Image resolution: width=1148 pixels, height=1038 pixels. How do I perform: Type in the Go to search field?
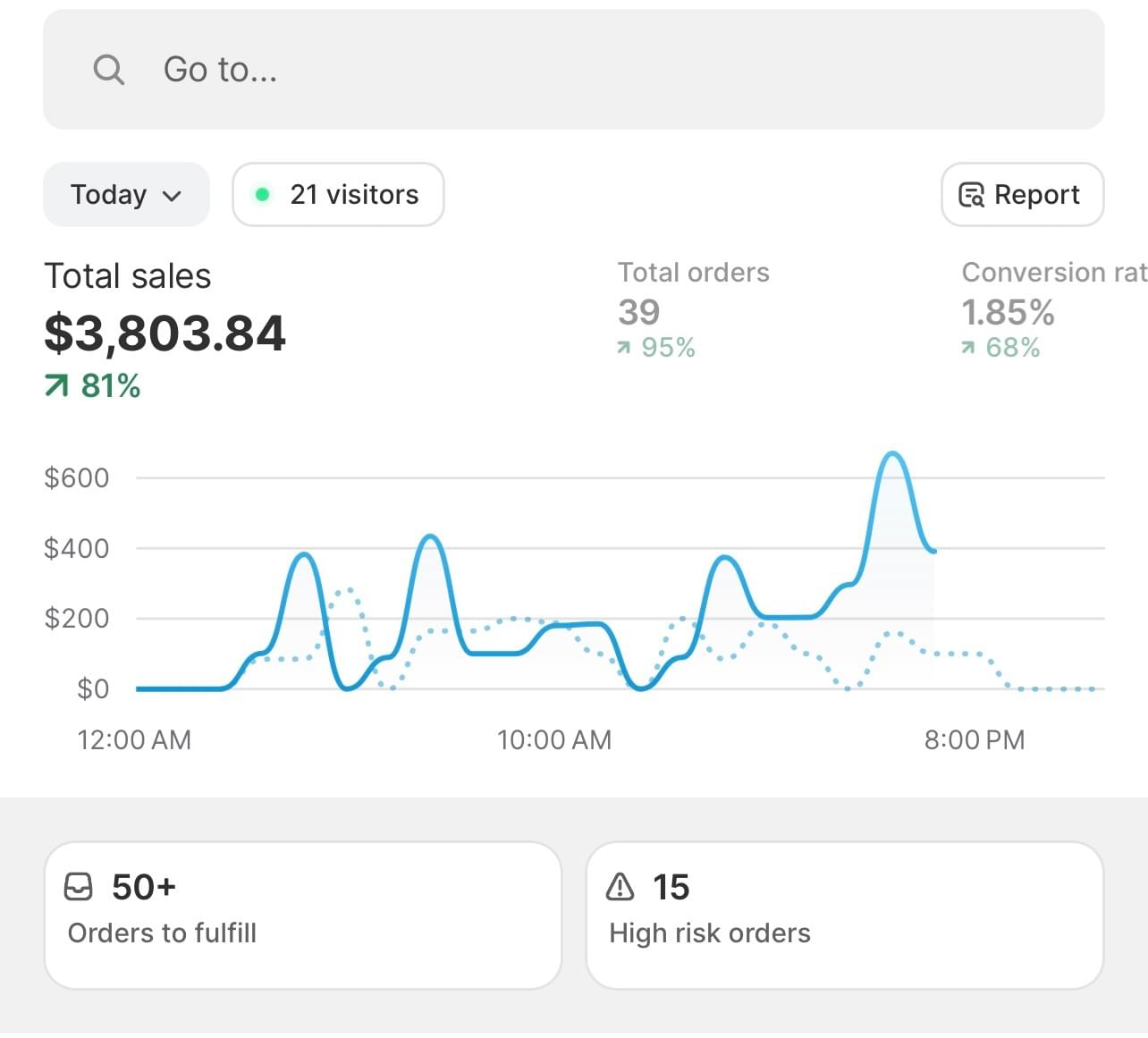[x=572, y=70]
